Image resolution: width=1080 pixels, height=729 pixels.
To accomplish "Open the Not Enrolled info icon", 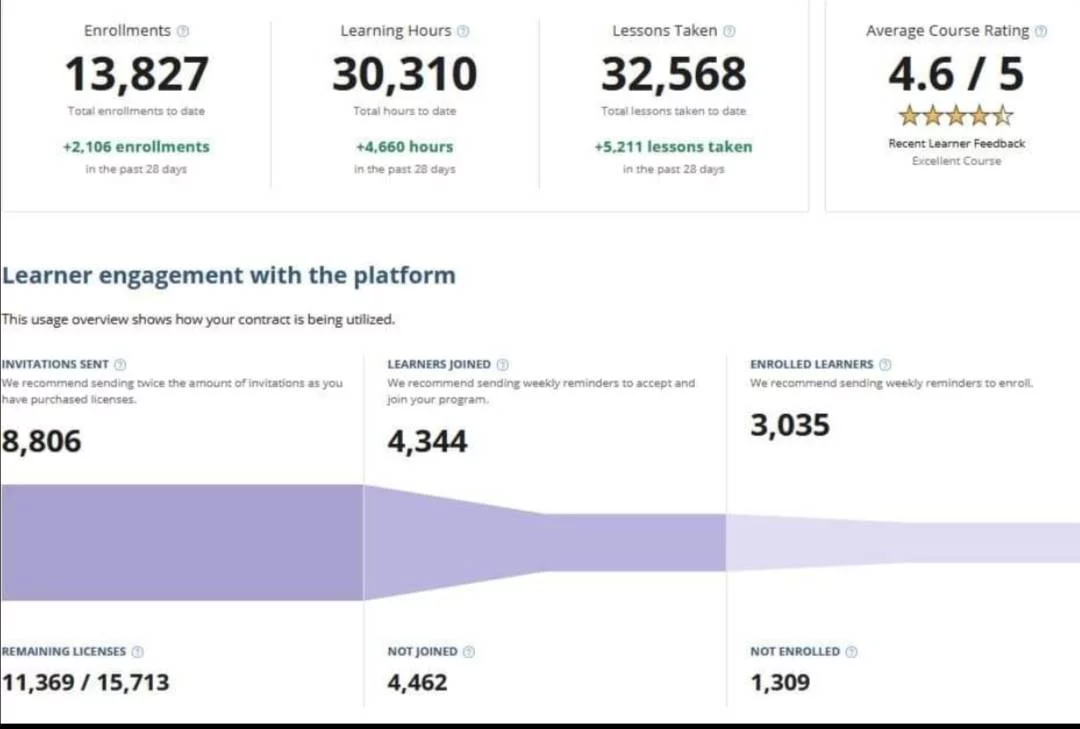I will pyautogui.click(x=852, y=652).
